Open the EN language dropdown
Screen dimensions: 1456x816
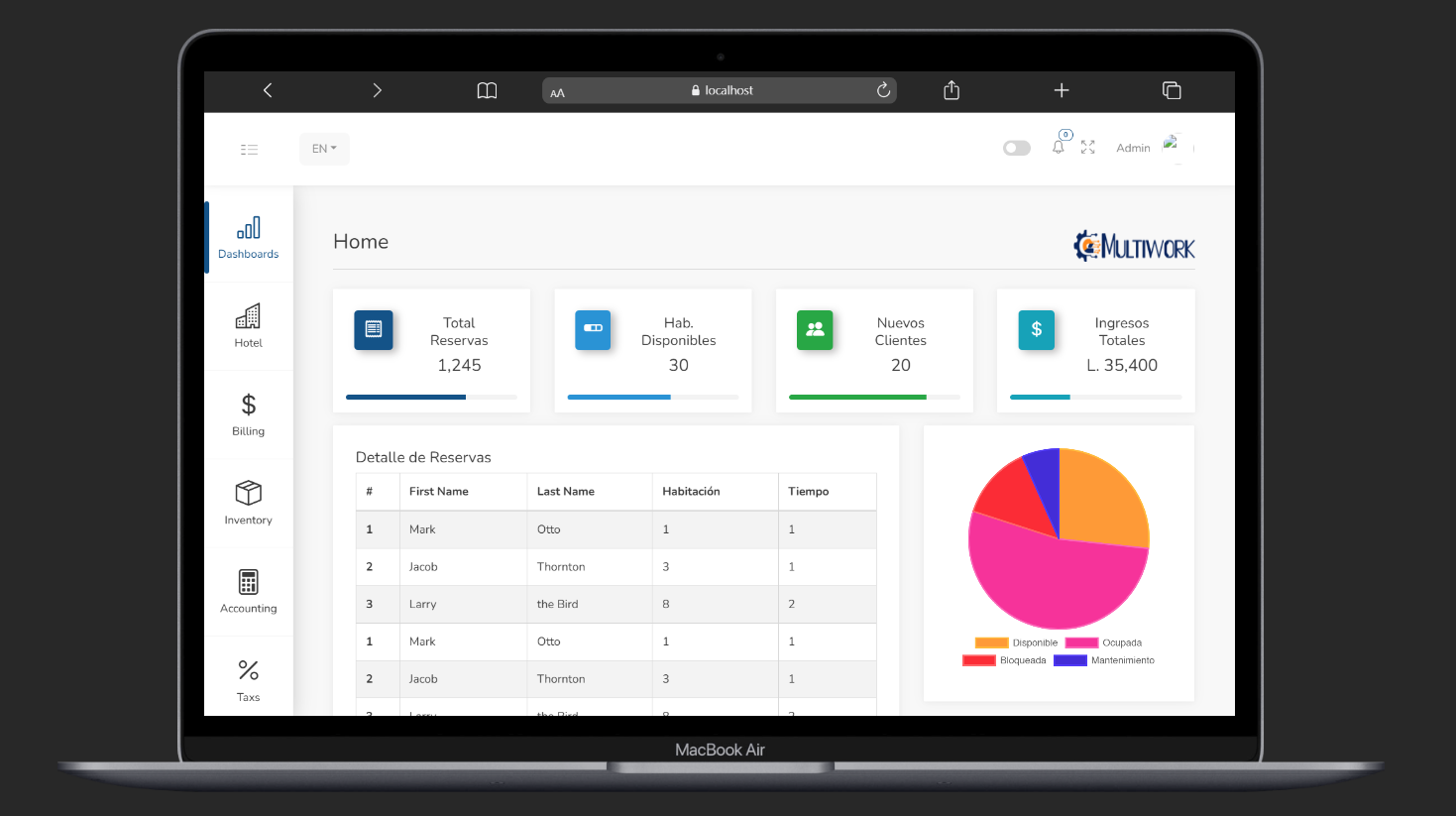click(x=324, y=149)
